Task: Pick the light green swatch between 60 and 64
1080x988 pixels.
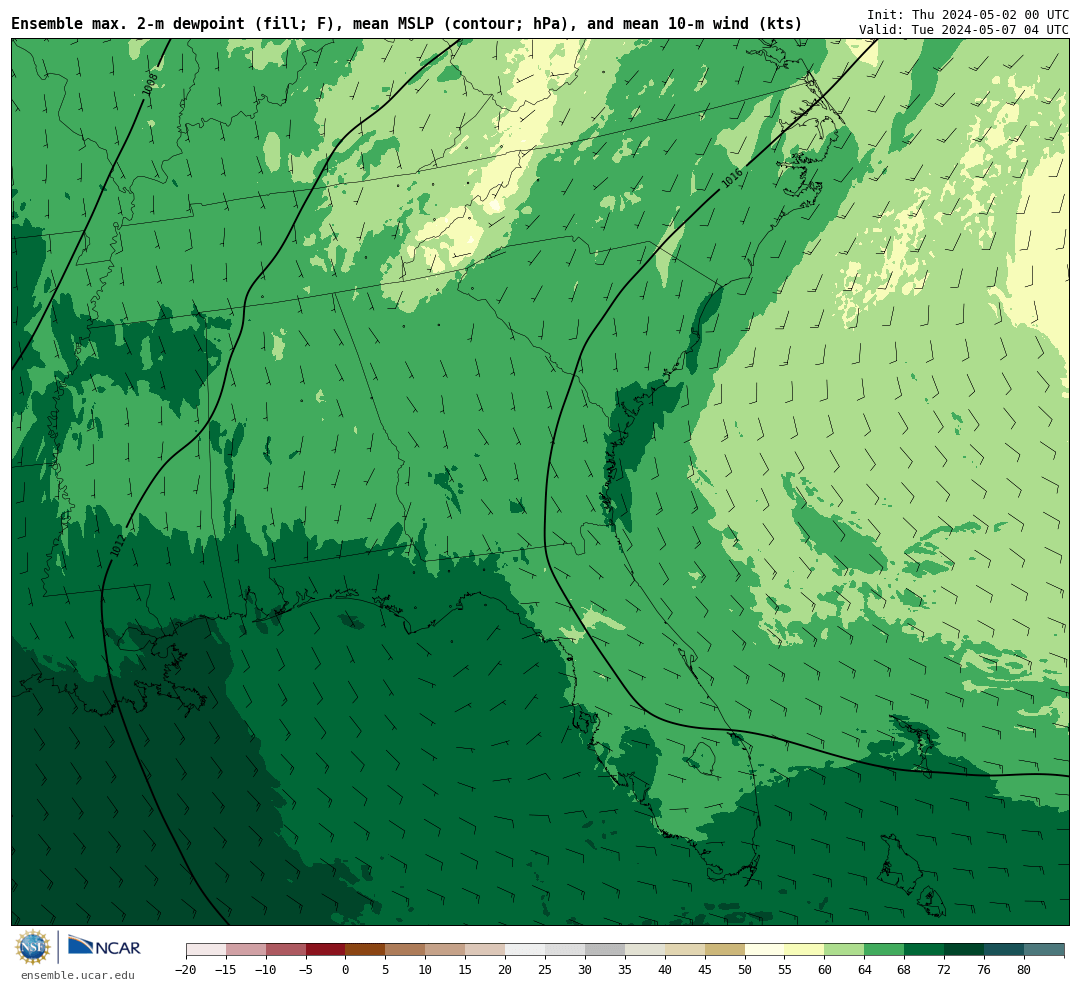Action: click(845, 950)
